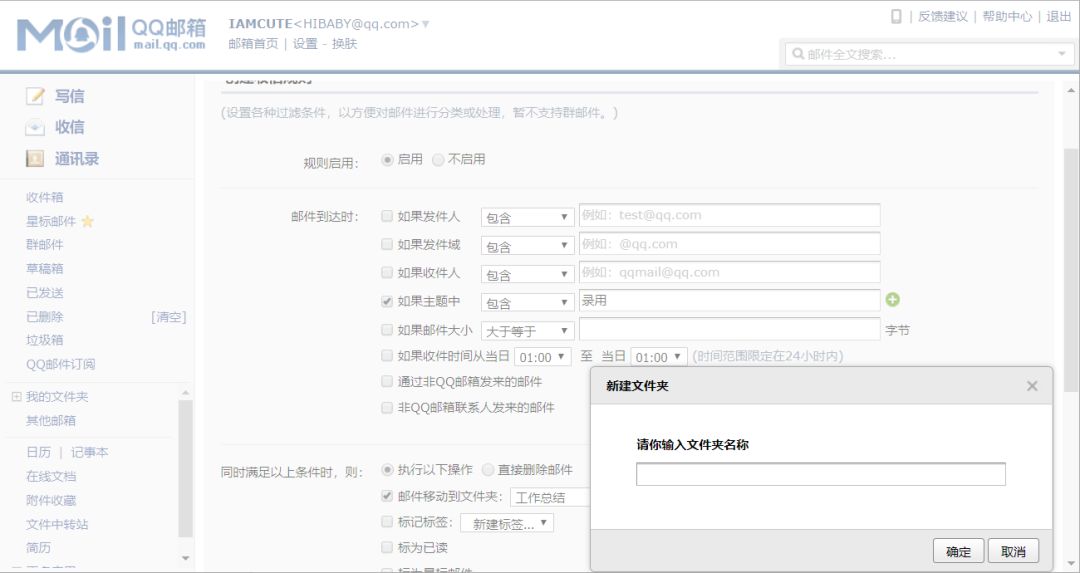Expand 我的文件夹 in the sidebar
Viewport: 1080px width, 573px height.
click(16, 397)
